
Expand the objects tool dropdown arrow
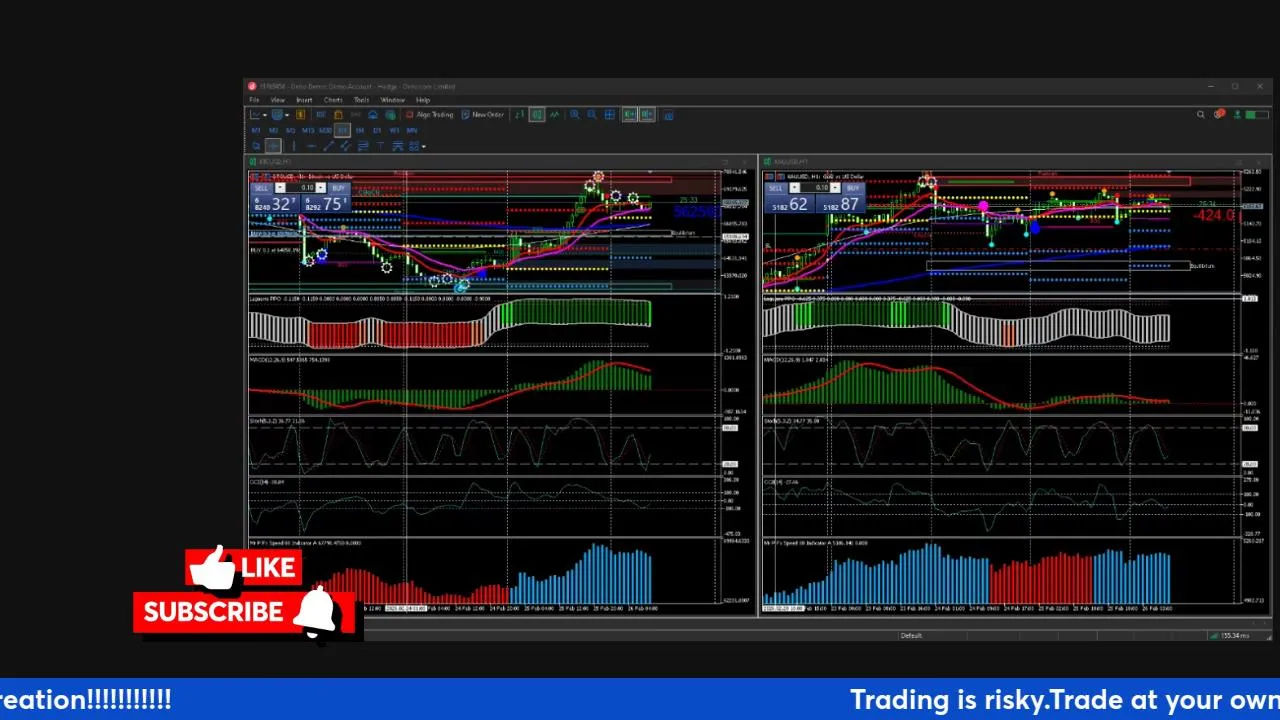(x=423, y=146)
